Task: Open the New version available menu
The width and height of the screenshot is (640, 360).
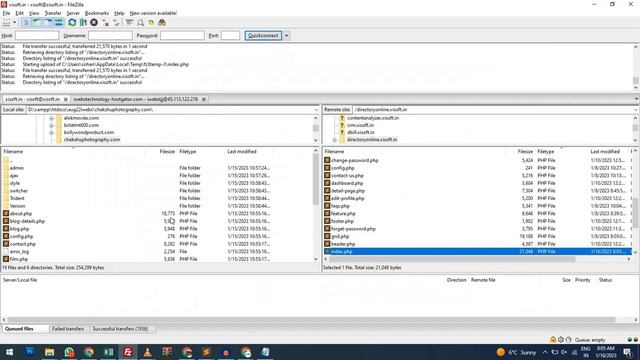Action: [153, 13]
